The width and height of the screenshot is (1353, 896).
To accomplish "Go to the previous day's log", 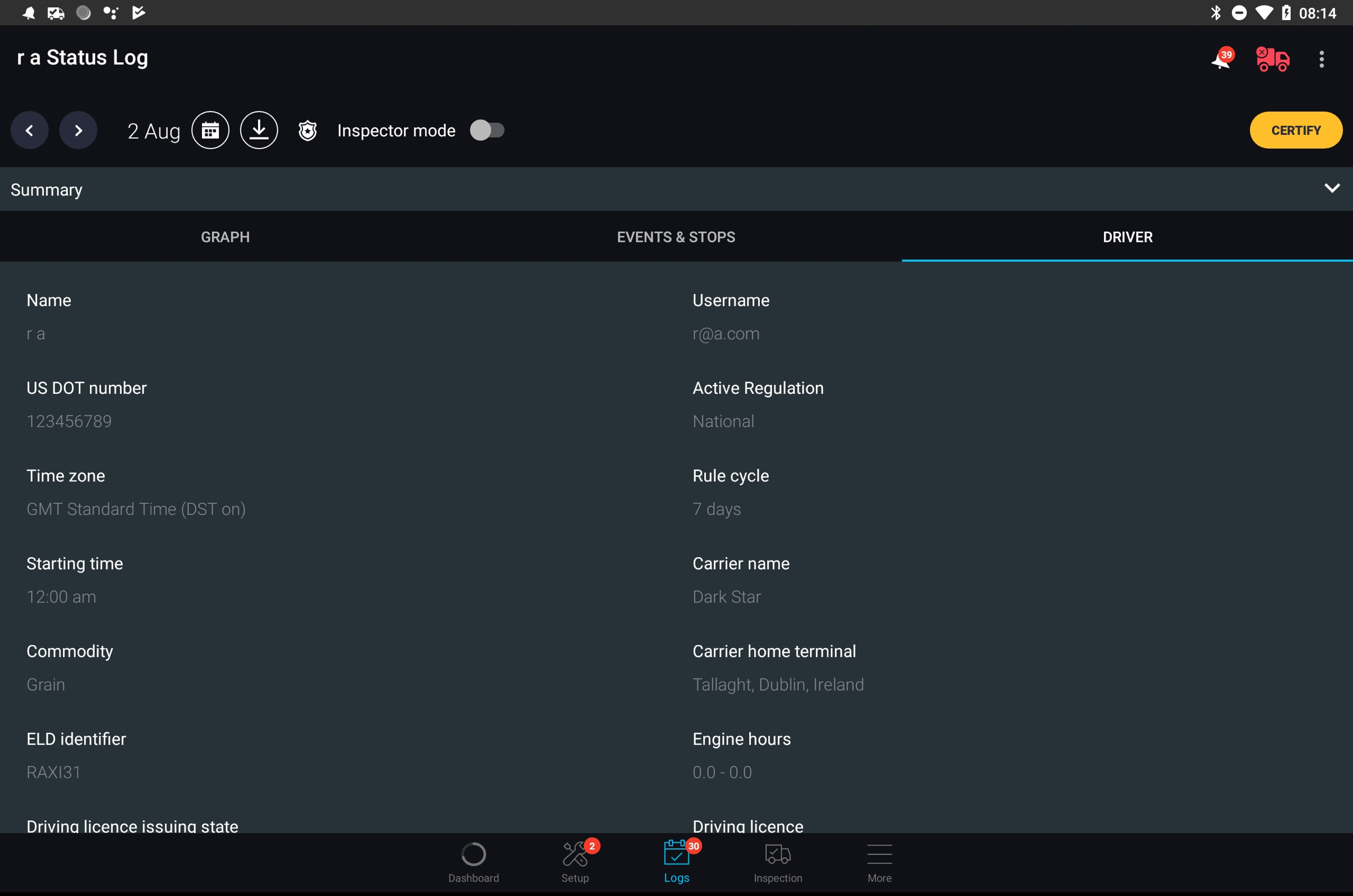I will (29, 130).
